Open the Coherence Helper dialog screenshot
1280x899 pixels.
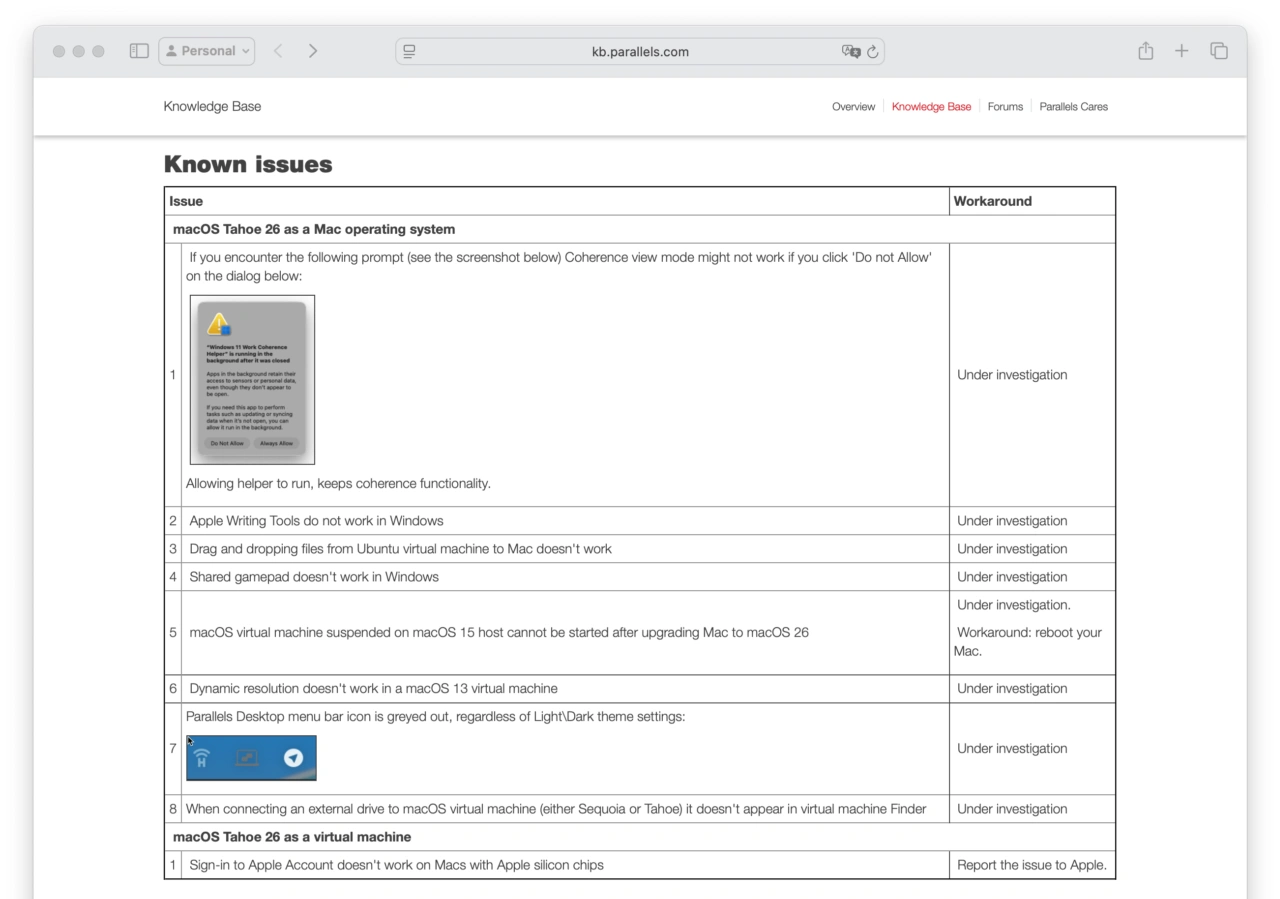pyautogui.click(x=252, y=379)
